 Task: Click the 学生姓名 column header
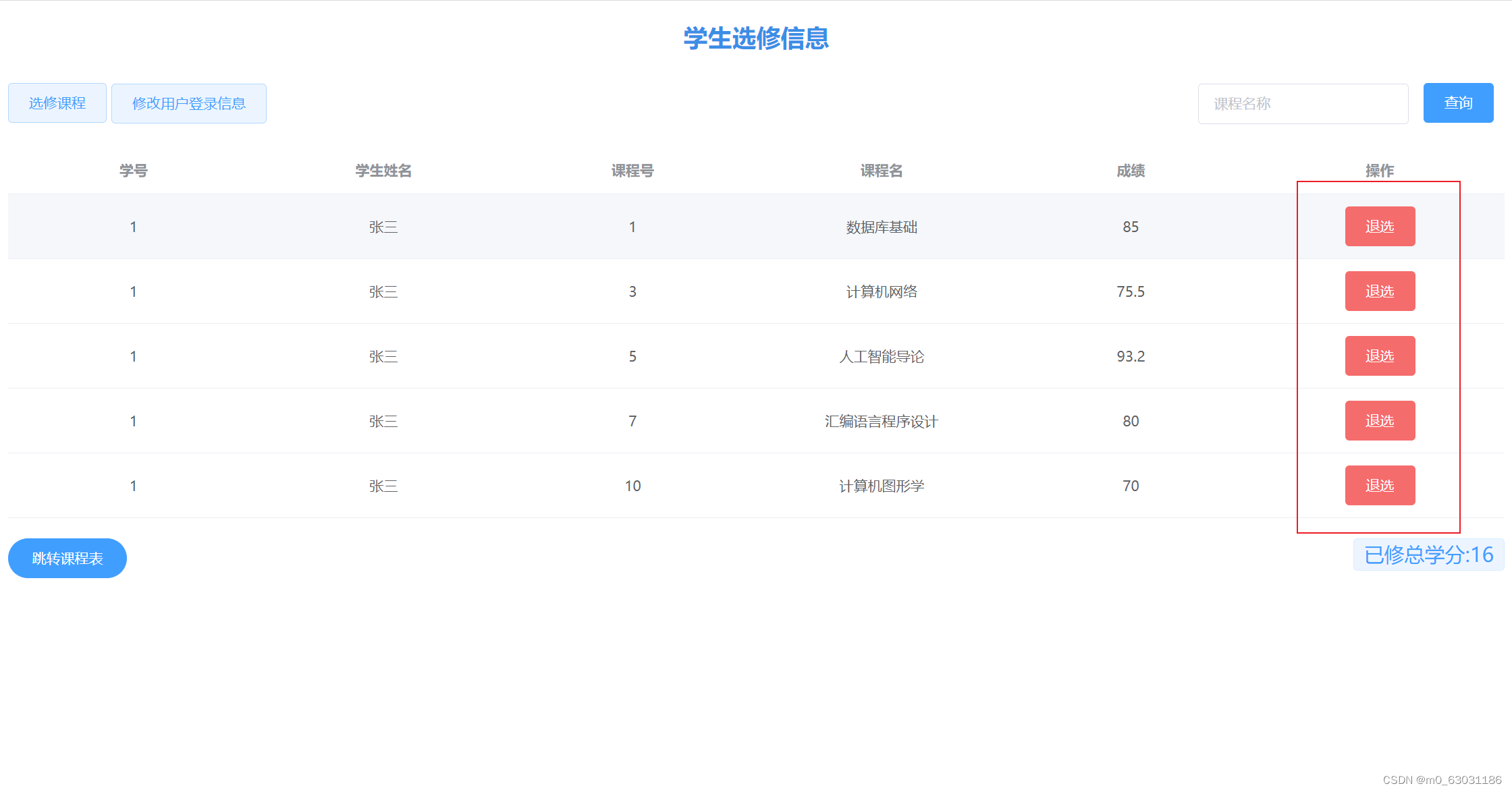(383, 171)
